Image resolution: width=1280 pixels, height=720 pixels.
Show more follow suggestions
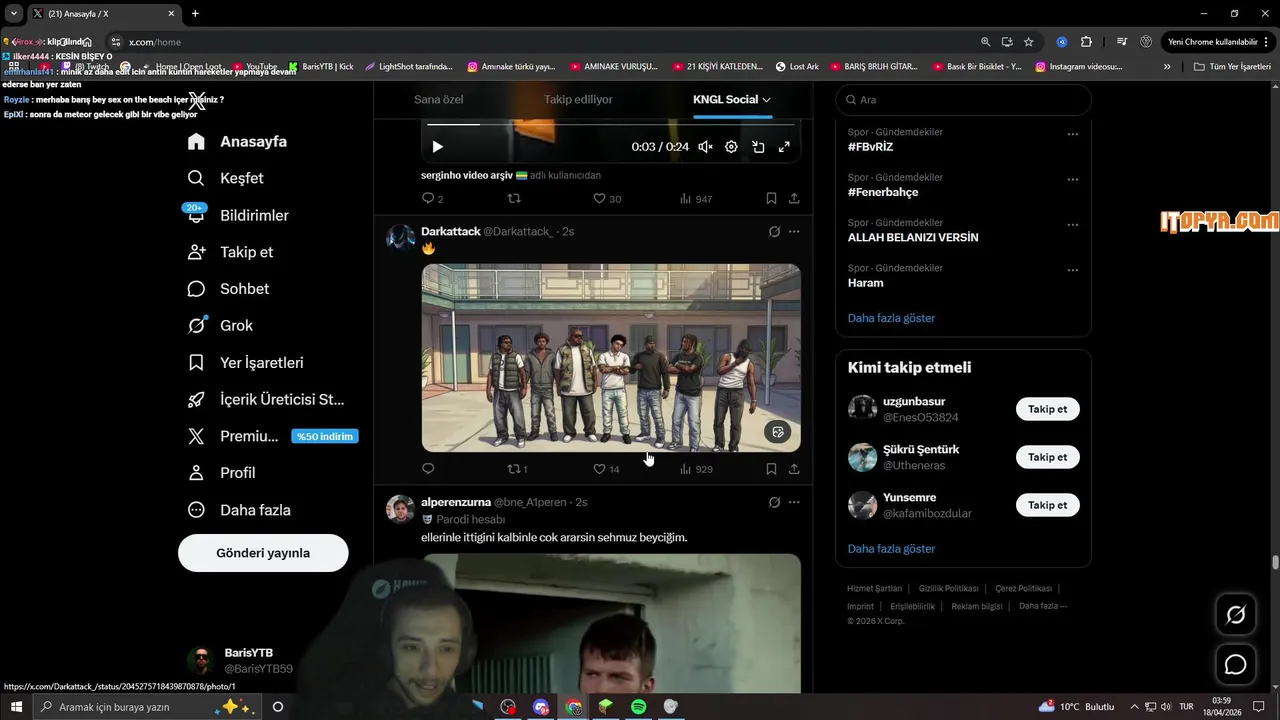891,549
